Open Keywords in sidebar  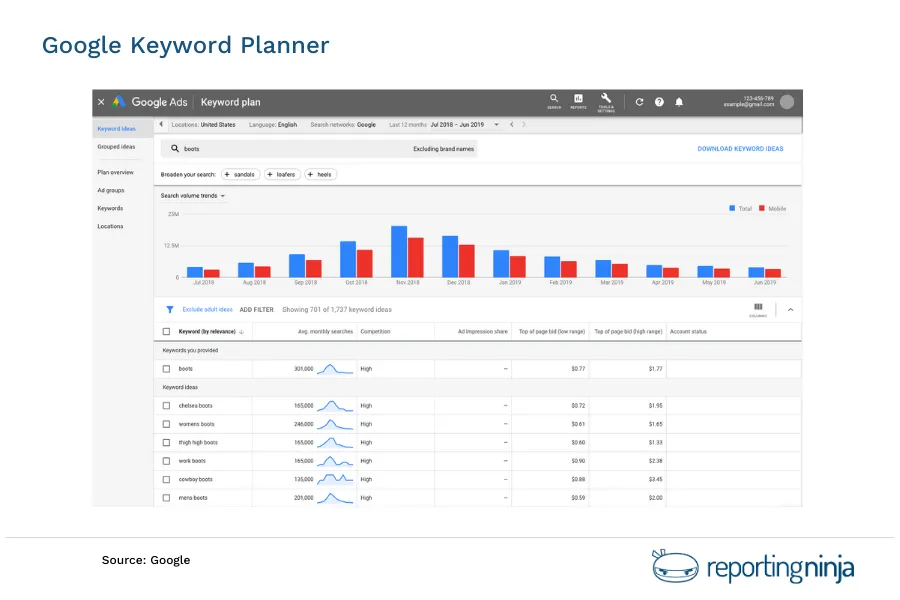point(110,208)
